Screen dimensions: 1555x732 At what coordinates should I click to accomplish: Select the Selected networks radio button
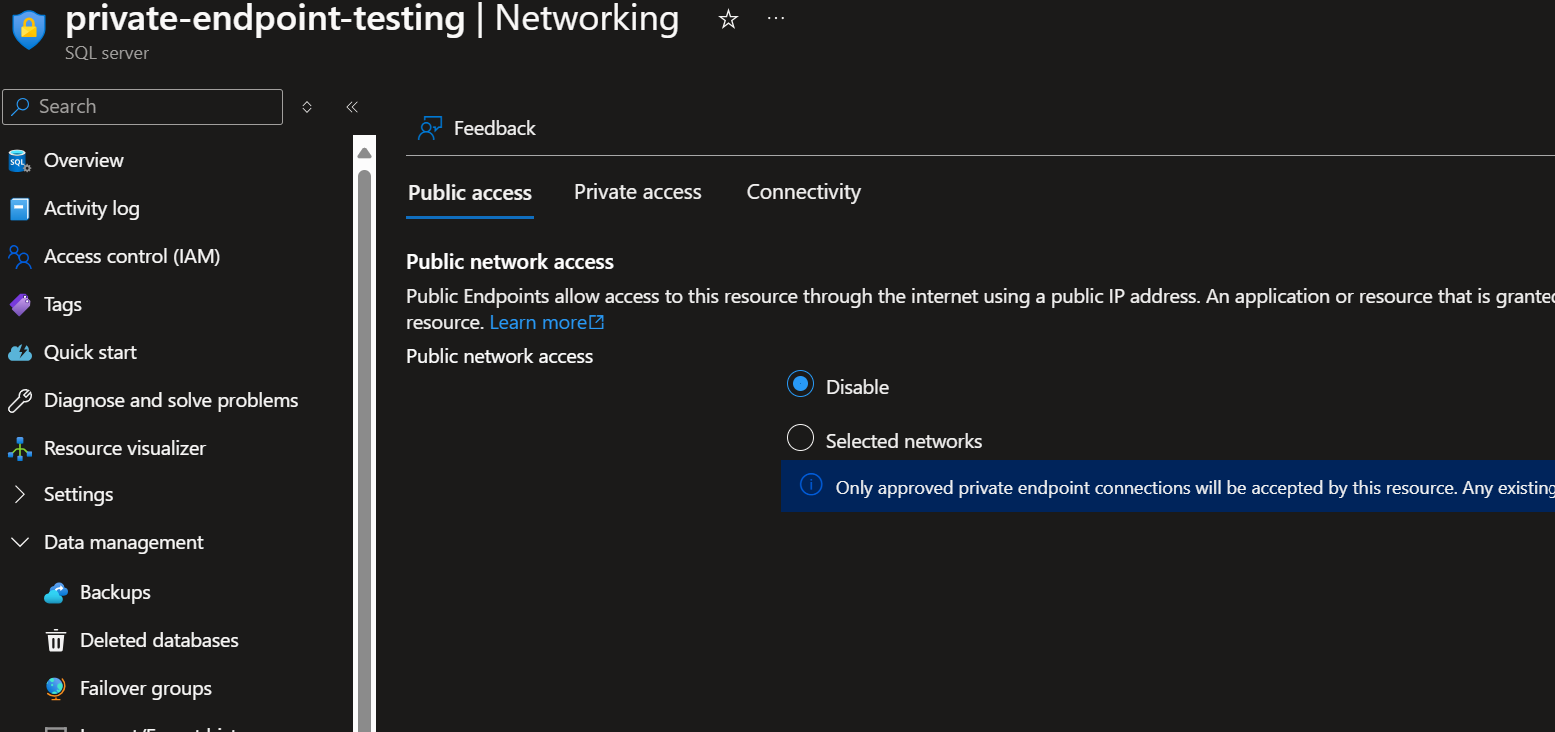[x=800, y=438]
